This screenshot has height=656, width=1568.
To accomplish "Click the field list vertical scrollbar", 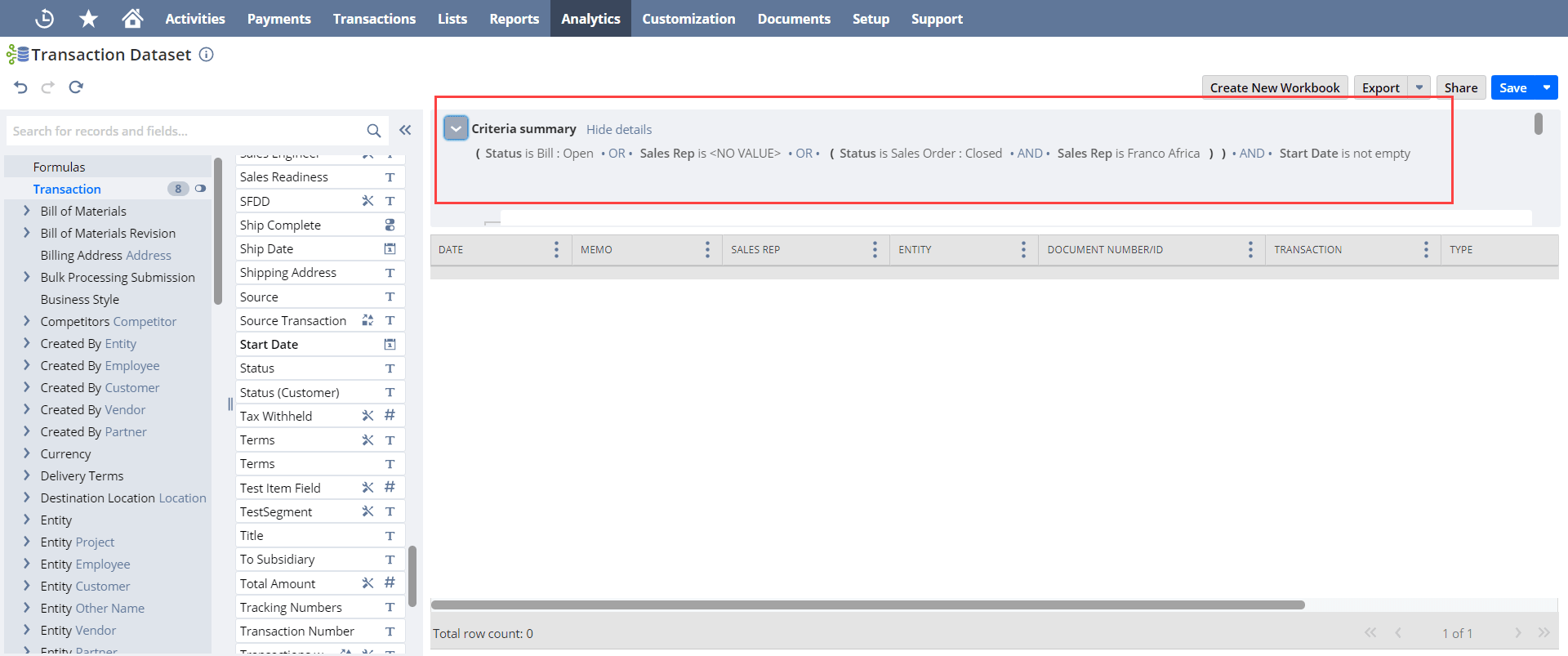I will point(412,576).
